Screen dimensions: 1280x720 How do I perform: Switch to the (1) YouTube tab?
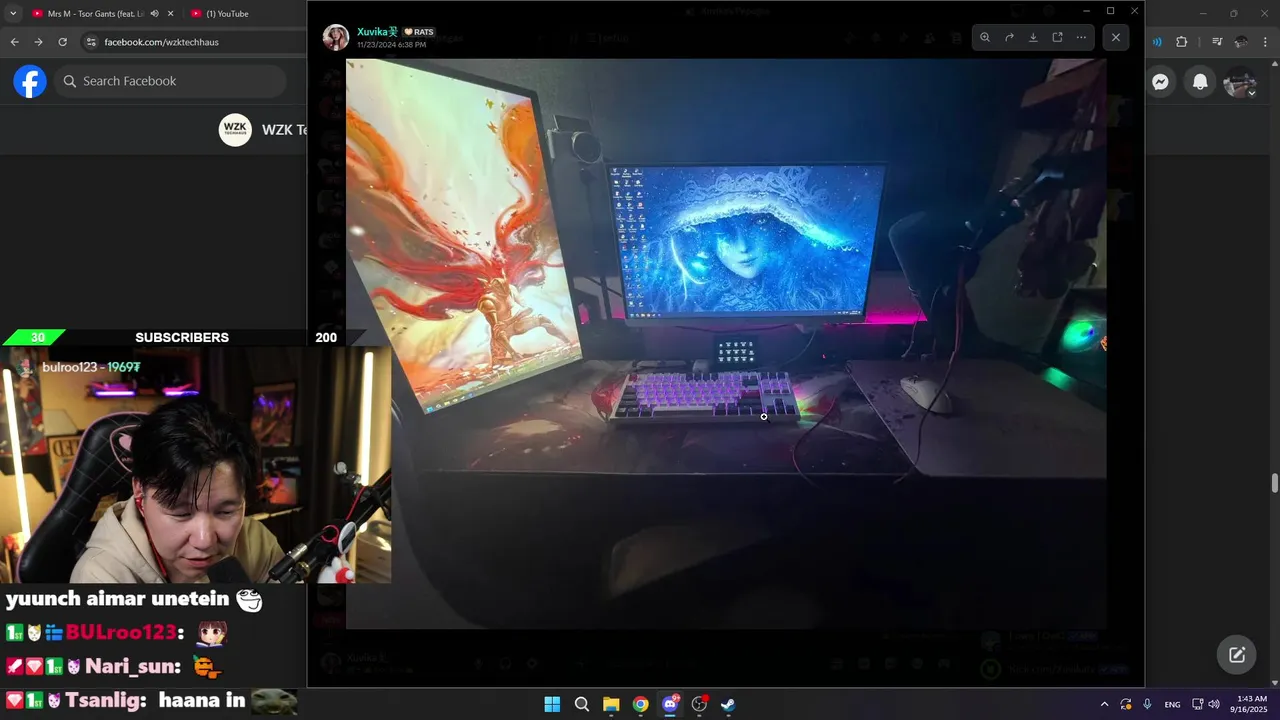(227, 14)
